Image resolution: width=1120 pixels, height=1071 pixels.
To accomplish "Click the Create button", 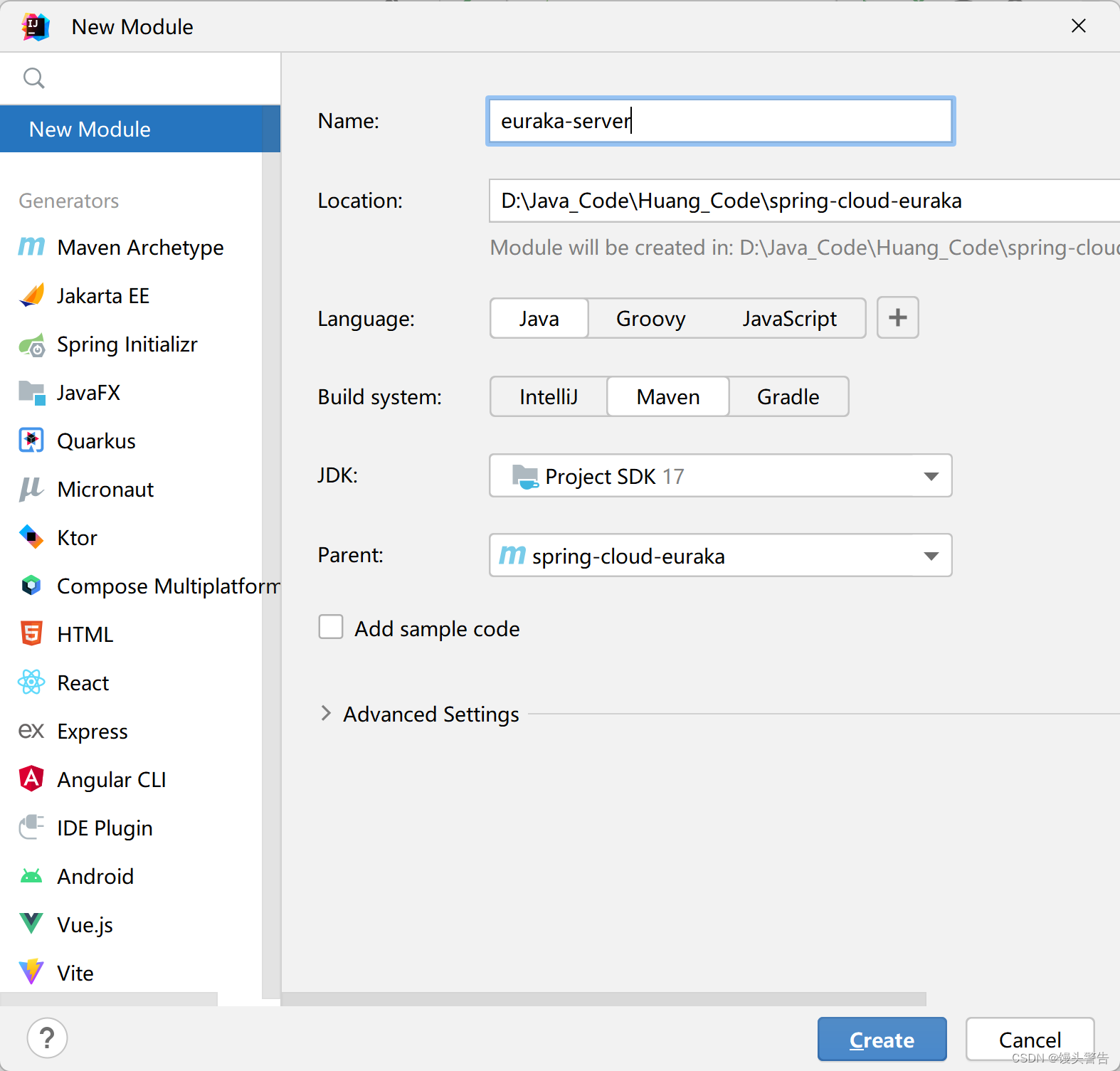I will 882,1039.
